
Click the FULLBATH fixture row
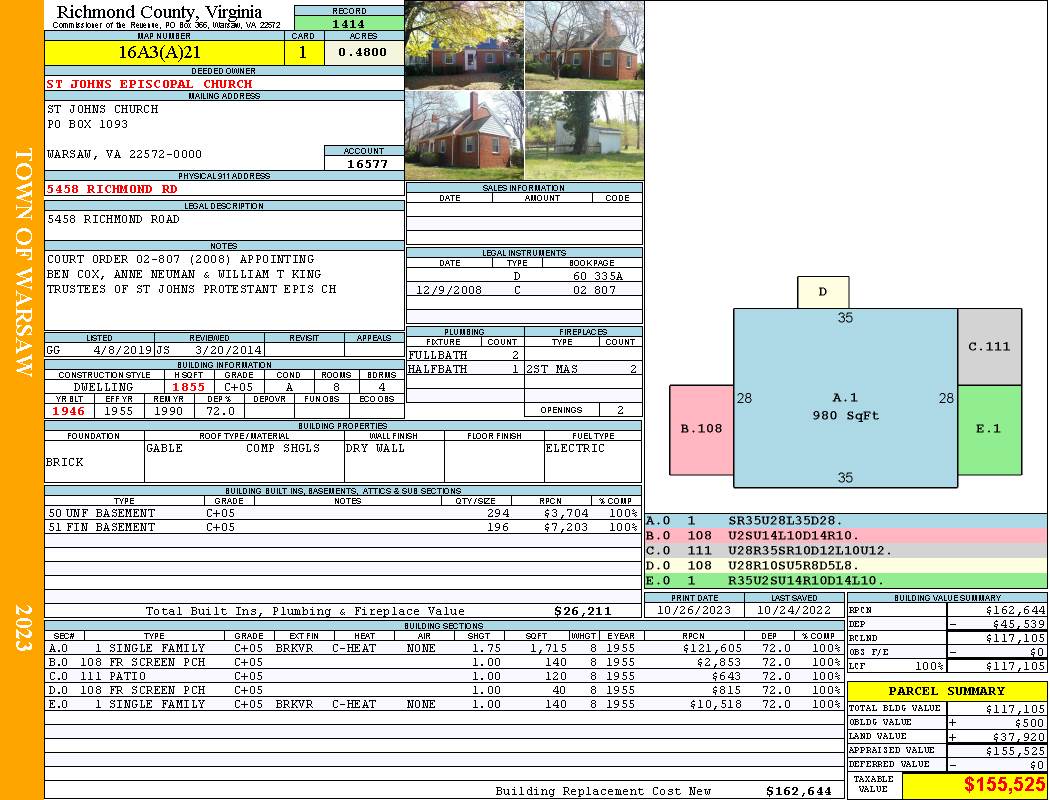pyautogui.click(x=464, y=355)
